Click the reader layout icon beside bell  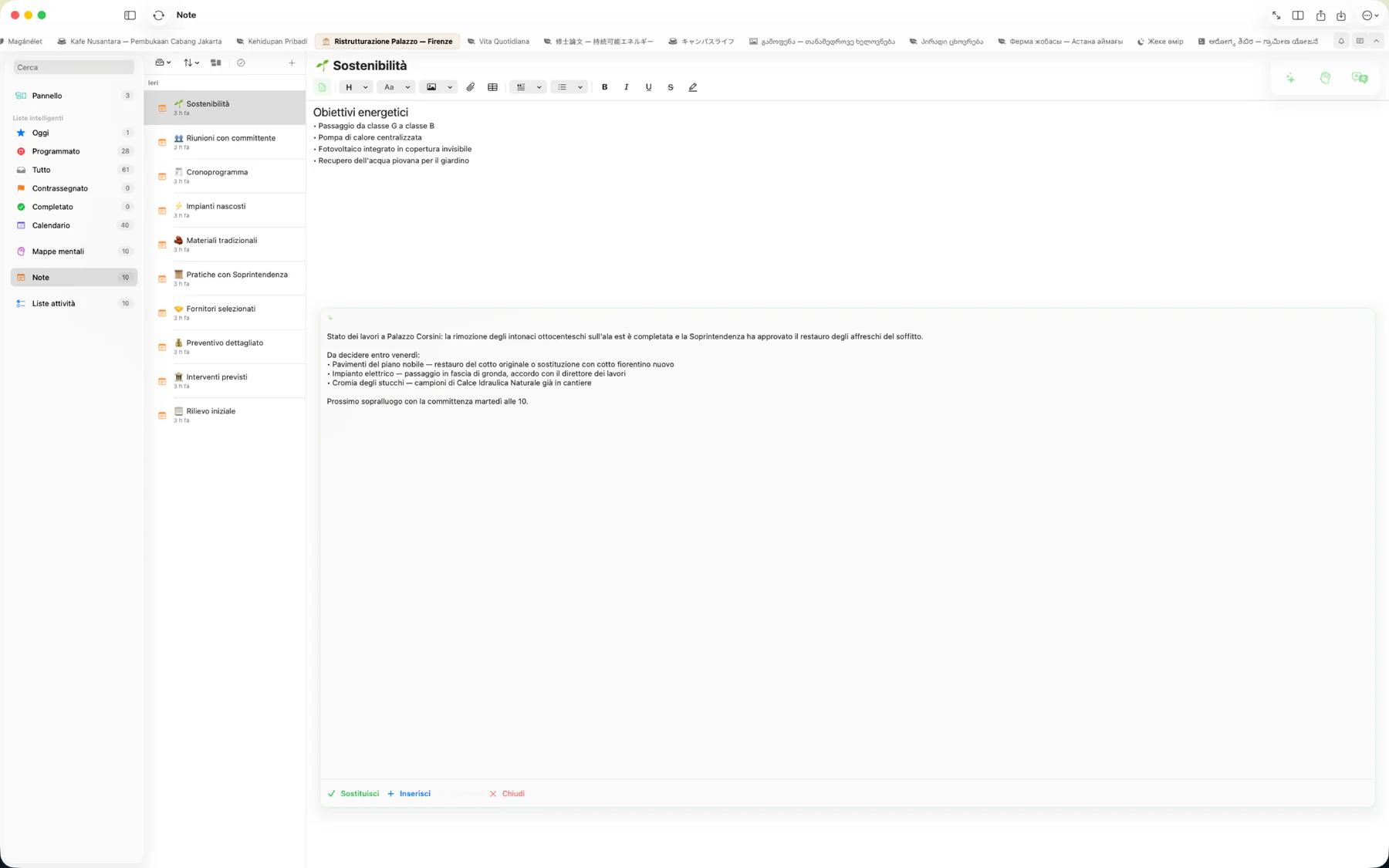pyautogui.click(x=1360, y=41)
